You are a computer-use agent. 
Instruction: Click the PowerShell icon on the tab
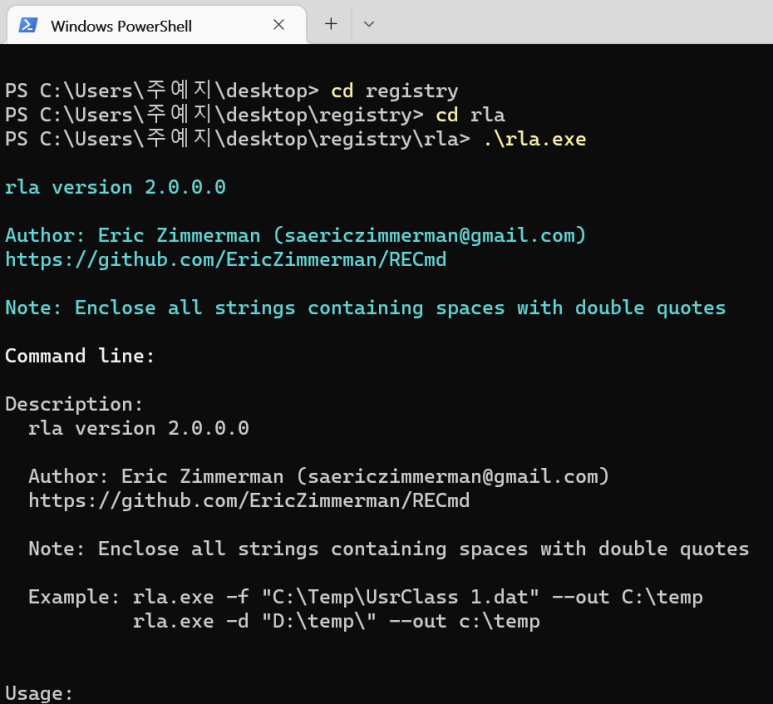pyautogui.click(x=28, y=25)
